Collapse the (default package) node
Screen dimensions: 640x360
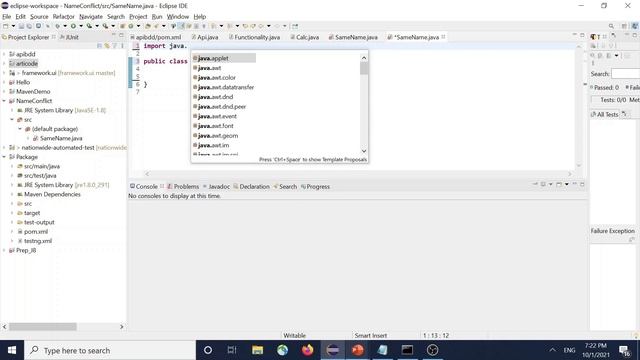click(20, 129)
